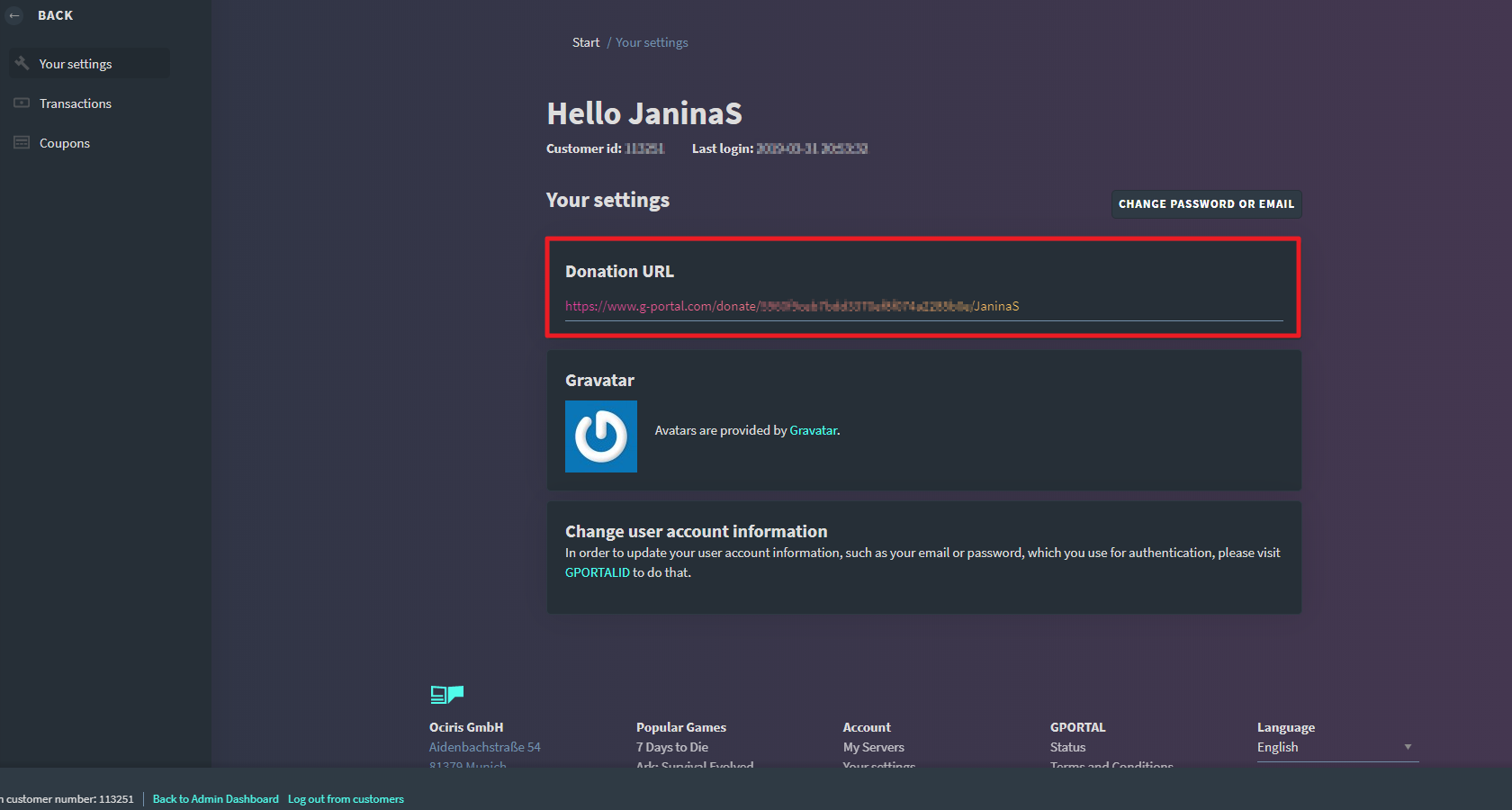1512x810 pixels.
Task: Go to Start breadcrumb
Action: point(586,42)
